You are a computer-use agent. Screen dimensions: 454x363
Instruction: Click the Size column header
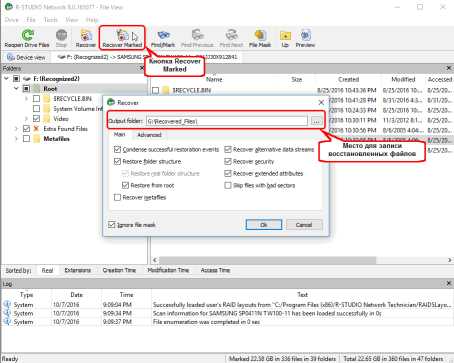(x=296, y=79)
